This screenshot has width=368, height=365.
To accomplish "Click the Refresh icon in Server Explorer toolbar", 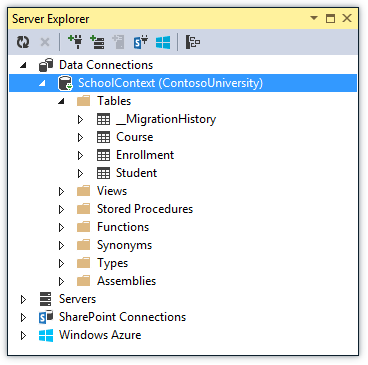I will 23,42.
